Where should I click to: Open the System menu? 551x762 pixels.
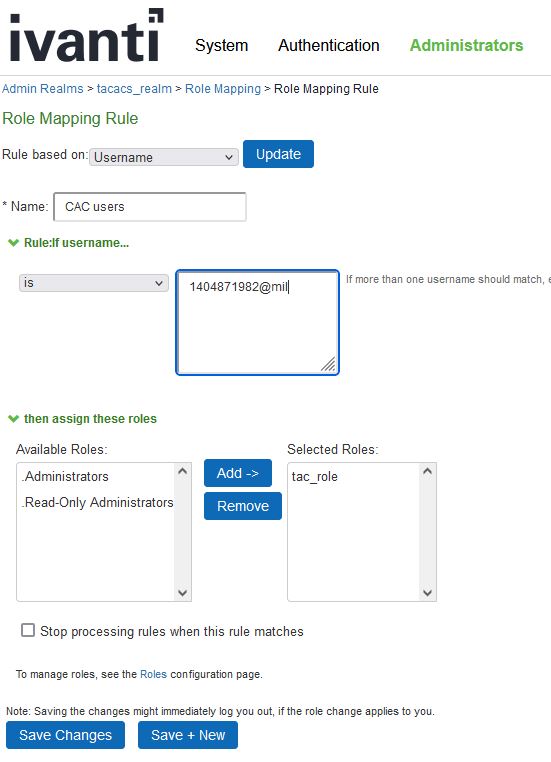(222, 45)
